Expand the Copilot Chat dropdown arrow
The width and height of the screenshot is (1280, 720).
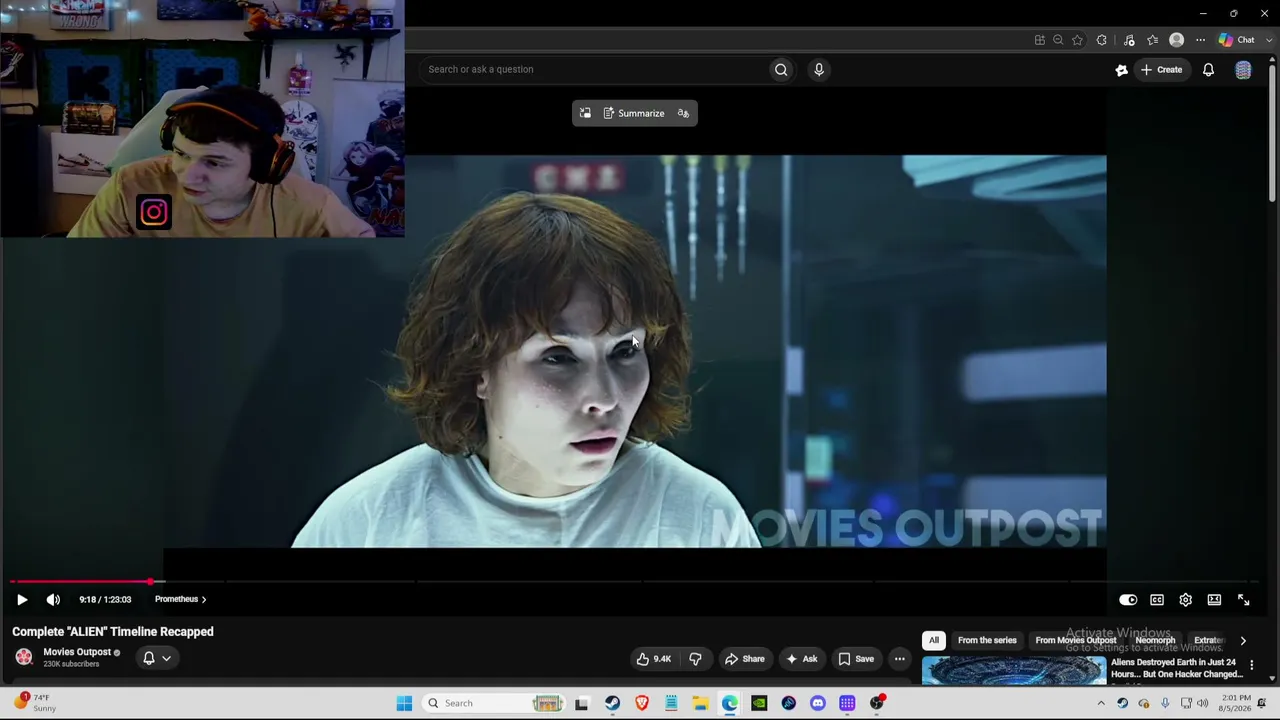(x=1269, y=40)
